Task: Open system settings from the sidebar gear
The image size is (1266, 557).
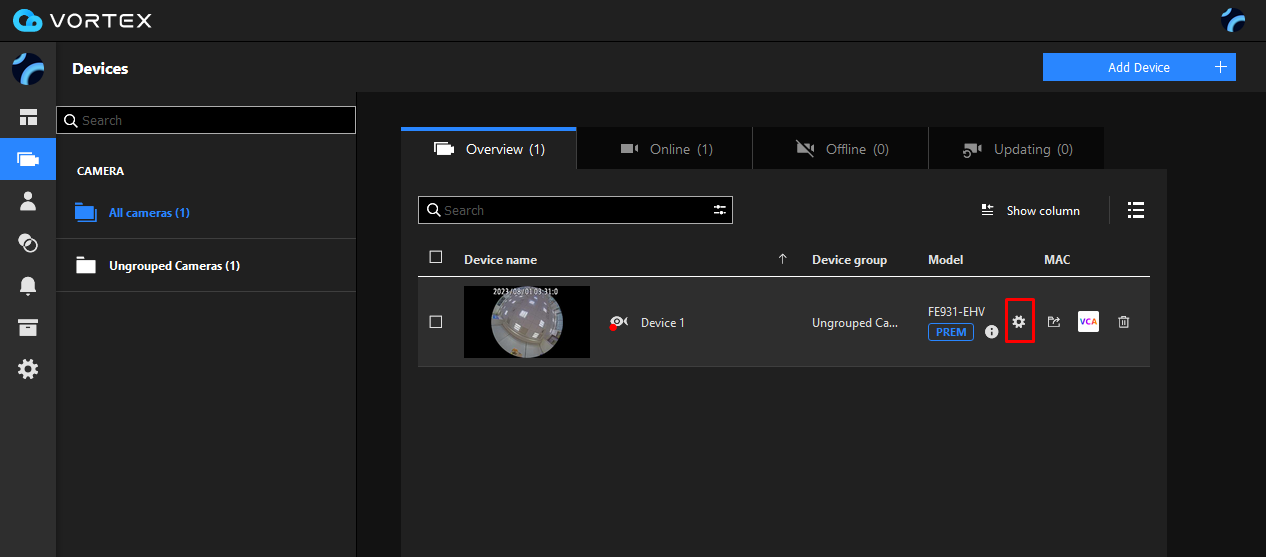Action: click(28, 370)
